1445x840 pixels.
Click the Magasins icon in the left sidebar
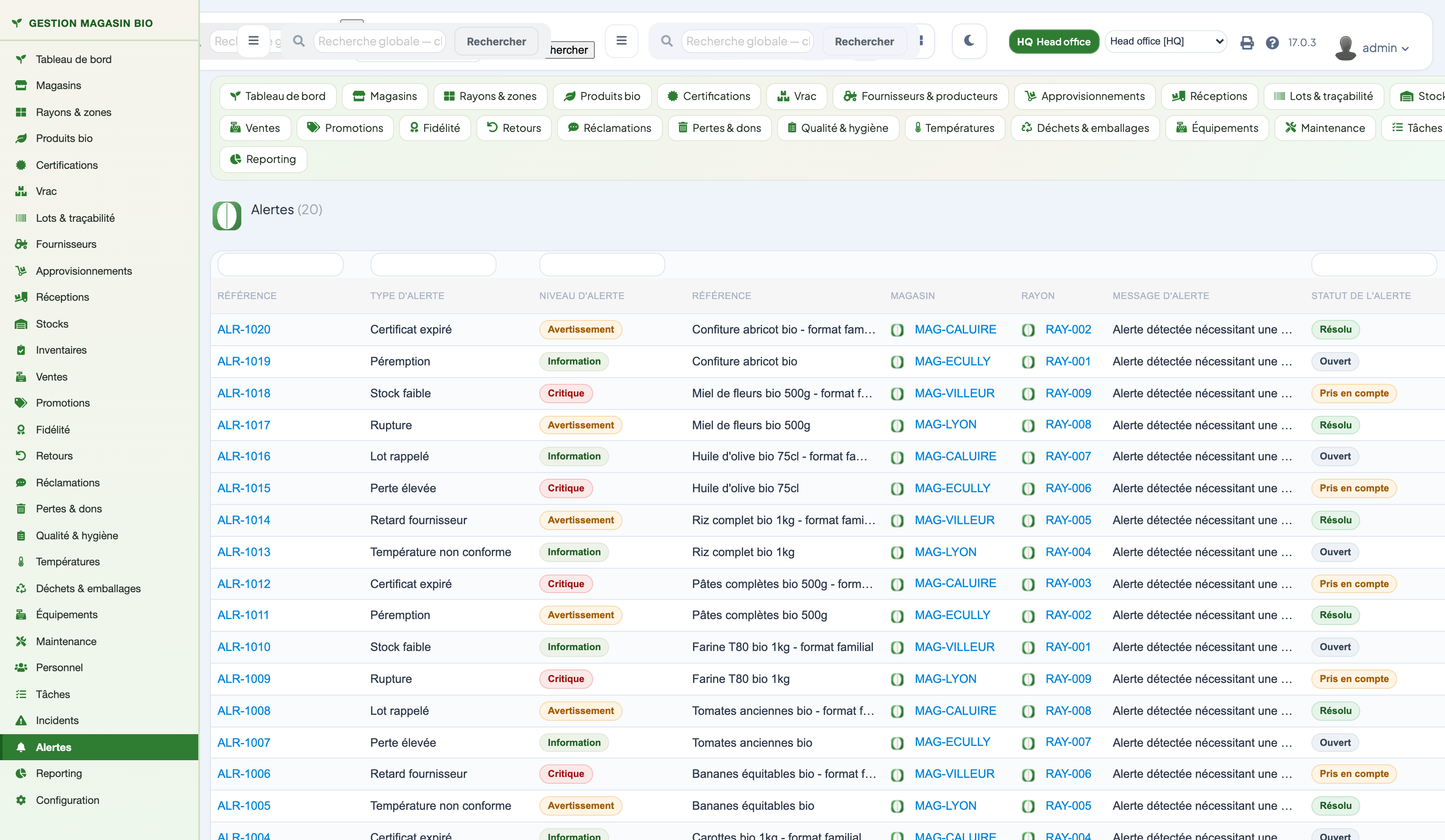(x=21, y=86)
